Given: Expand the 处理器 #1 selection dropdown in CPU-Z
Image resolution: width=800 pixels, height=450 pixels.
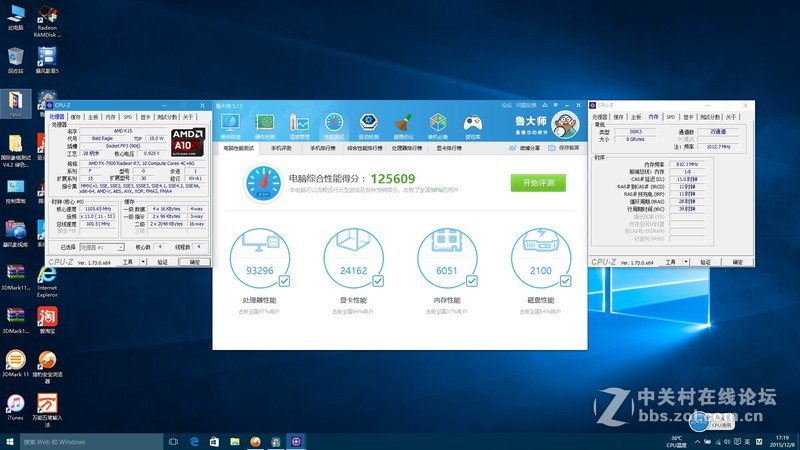Looking at the screenshot, I should pos(121,247).
